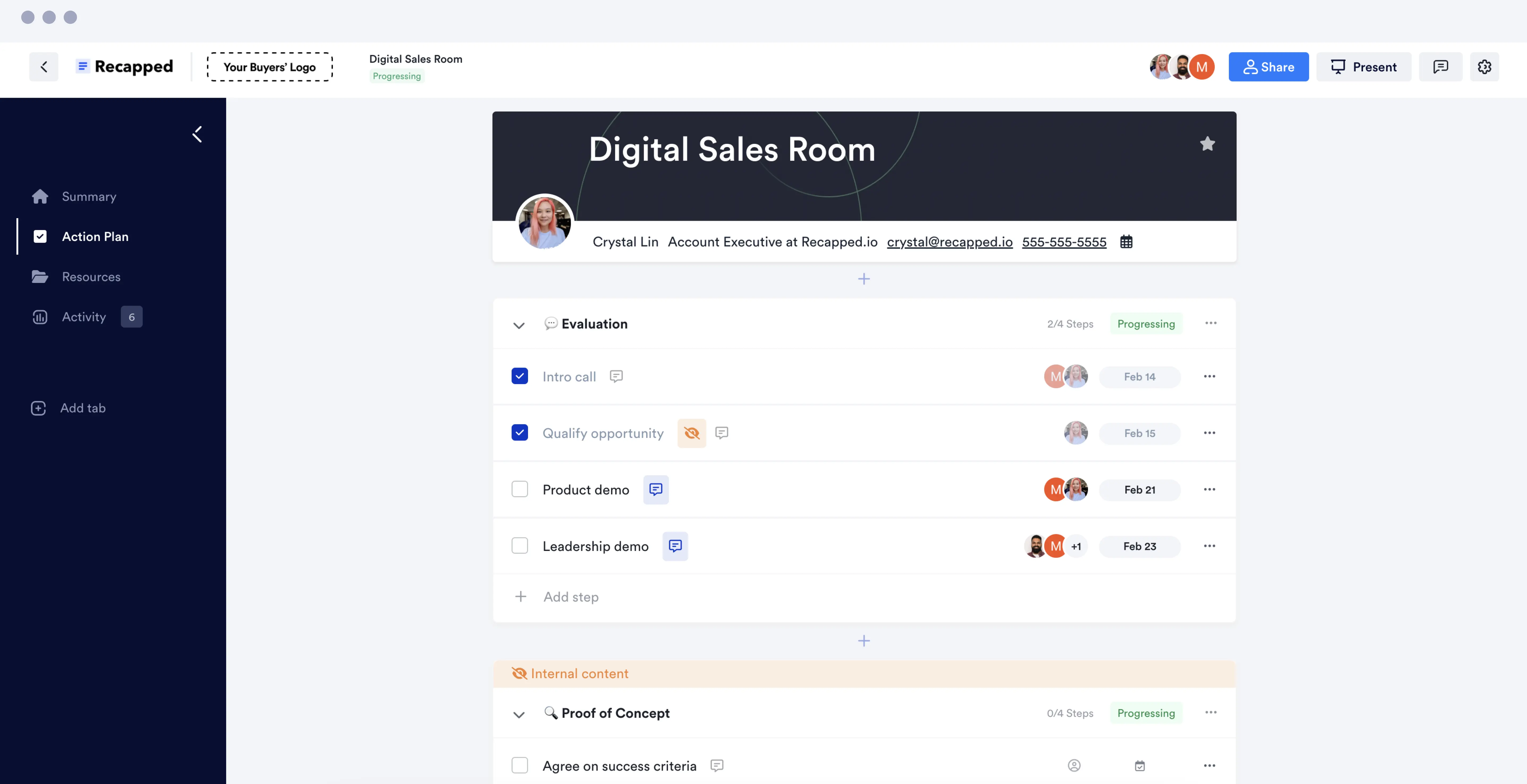
Task: Open the comments panel icon in header
Action: [x=1440, y=67]
